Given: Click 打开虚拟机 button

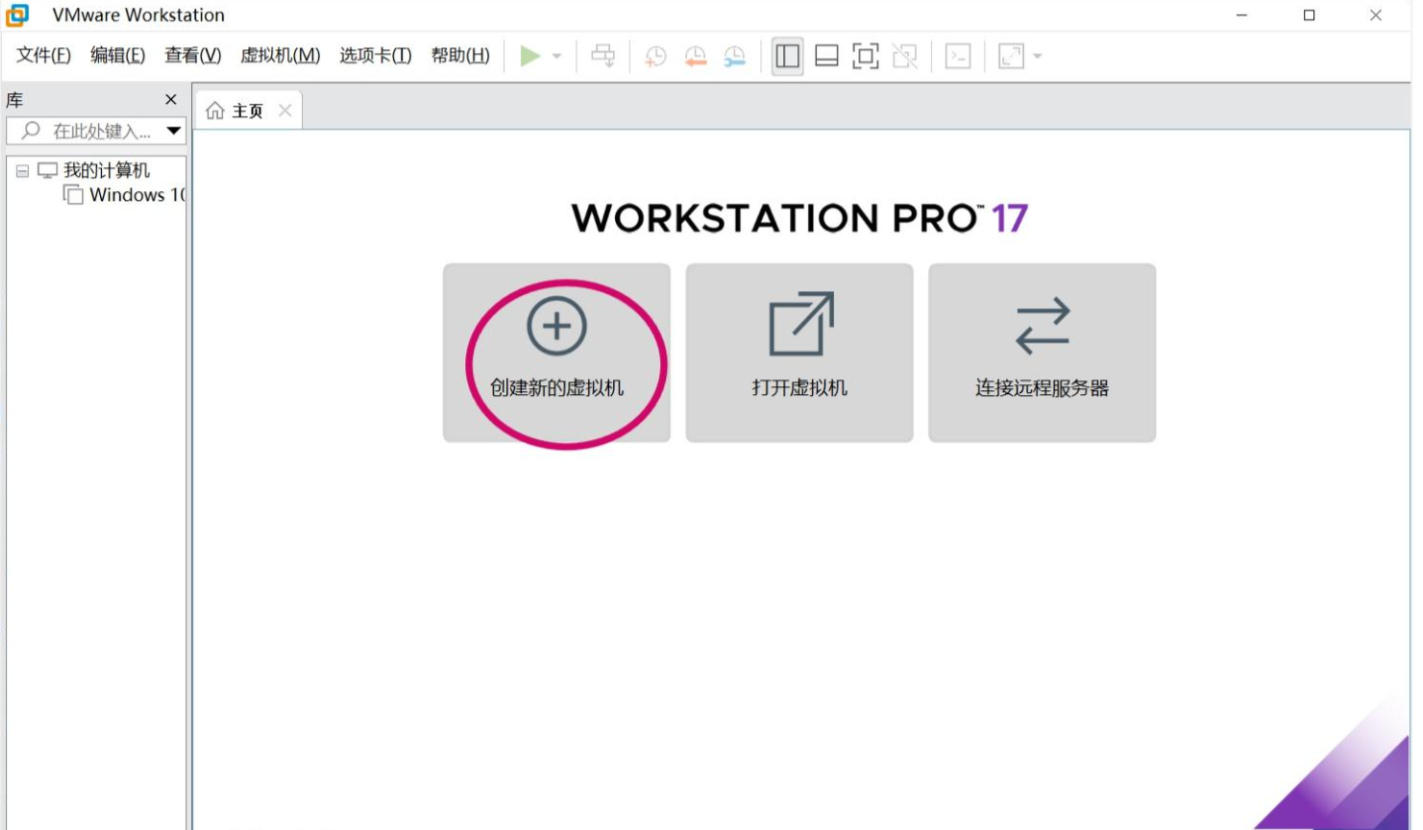Looking at the screenshot, I should pyautogui.click(x=799, y=353).
